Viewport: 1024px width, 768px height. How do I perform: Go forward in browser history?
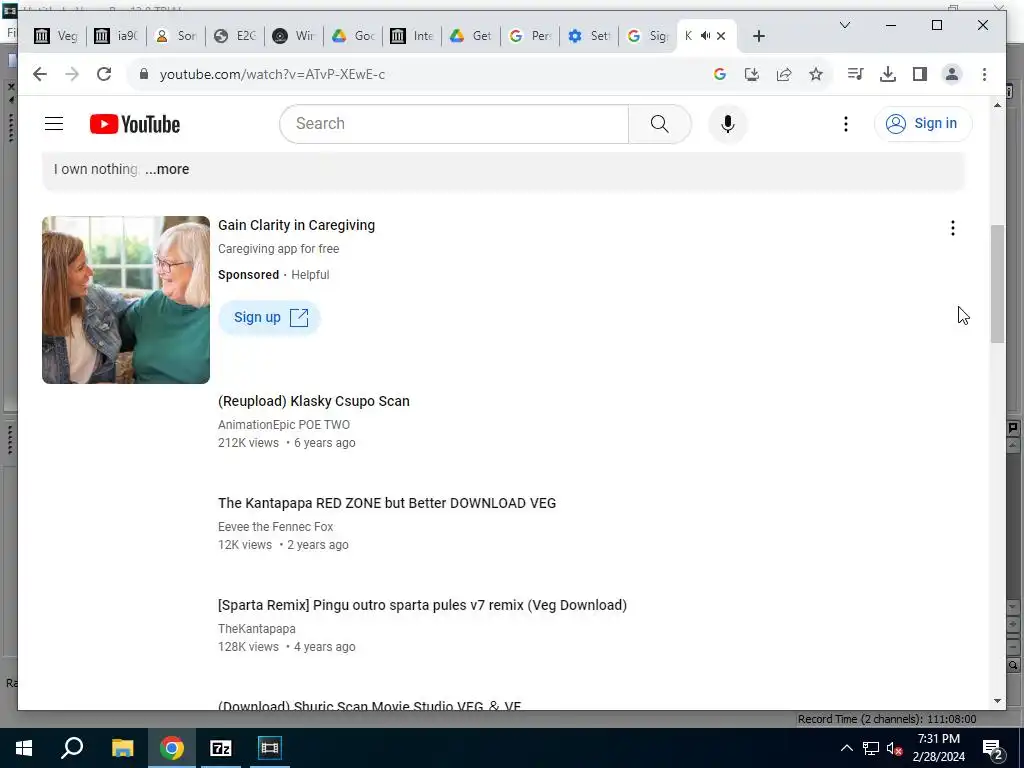click(72, 74)
